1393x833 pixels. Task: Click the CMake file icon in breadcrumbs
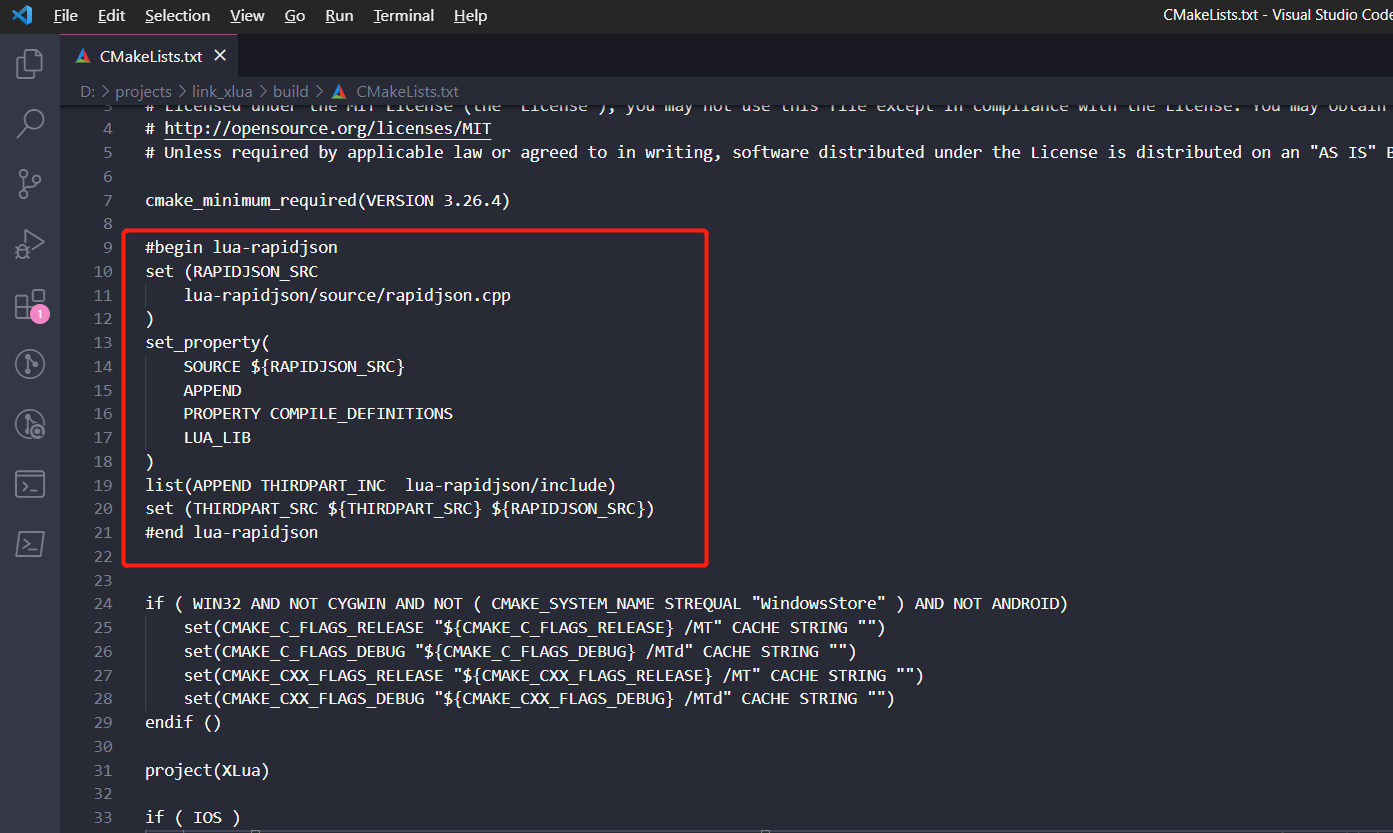pos(338,91)
